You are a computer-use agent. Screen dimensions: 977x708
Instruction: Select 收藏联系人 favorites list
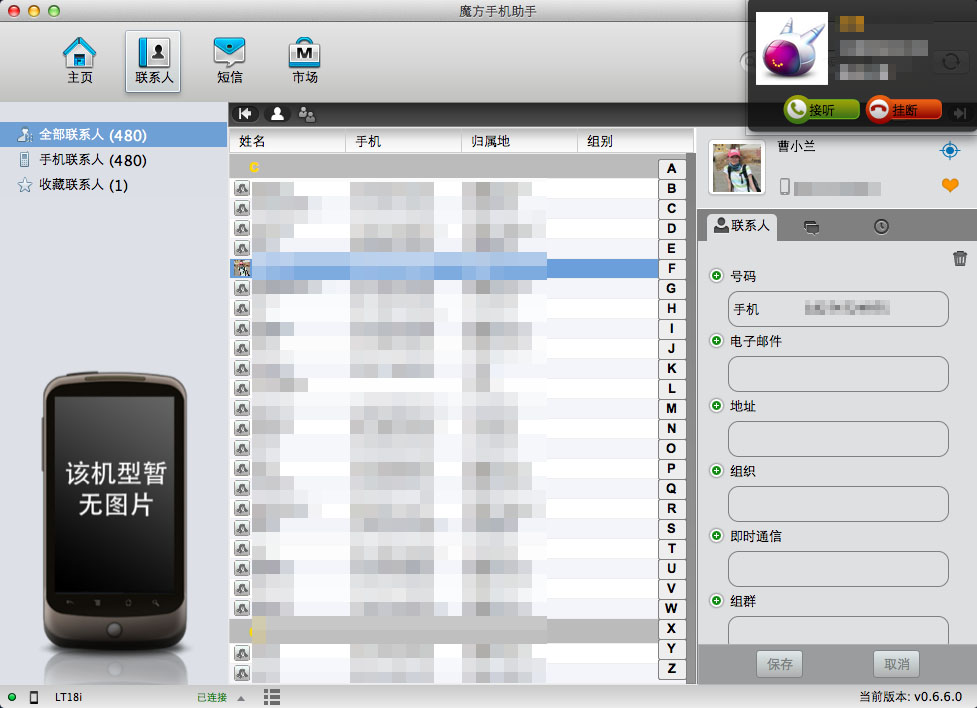click(83, 185)
